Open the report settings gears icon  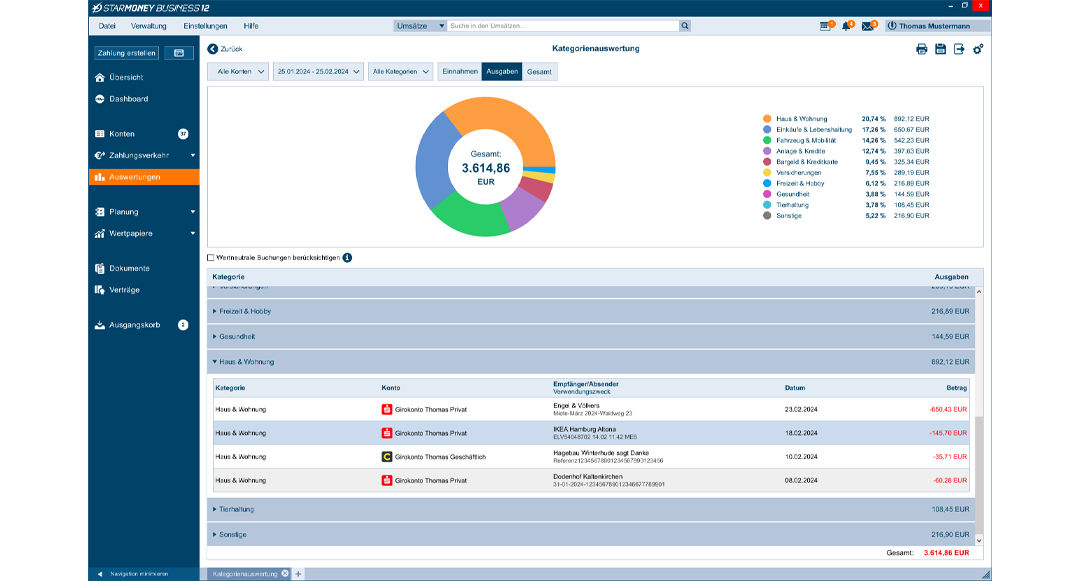[x=978, y=49]
